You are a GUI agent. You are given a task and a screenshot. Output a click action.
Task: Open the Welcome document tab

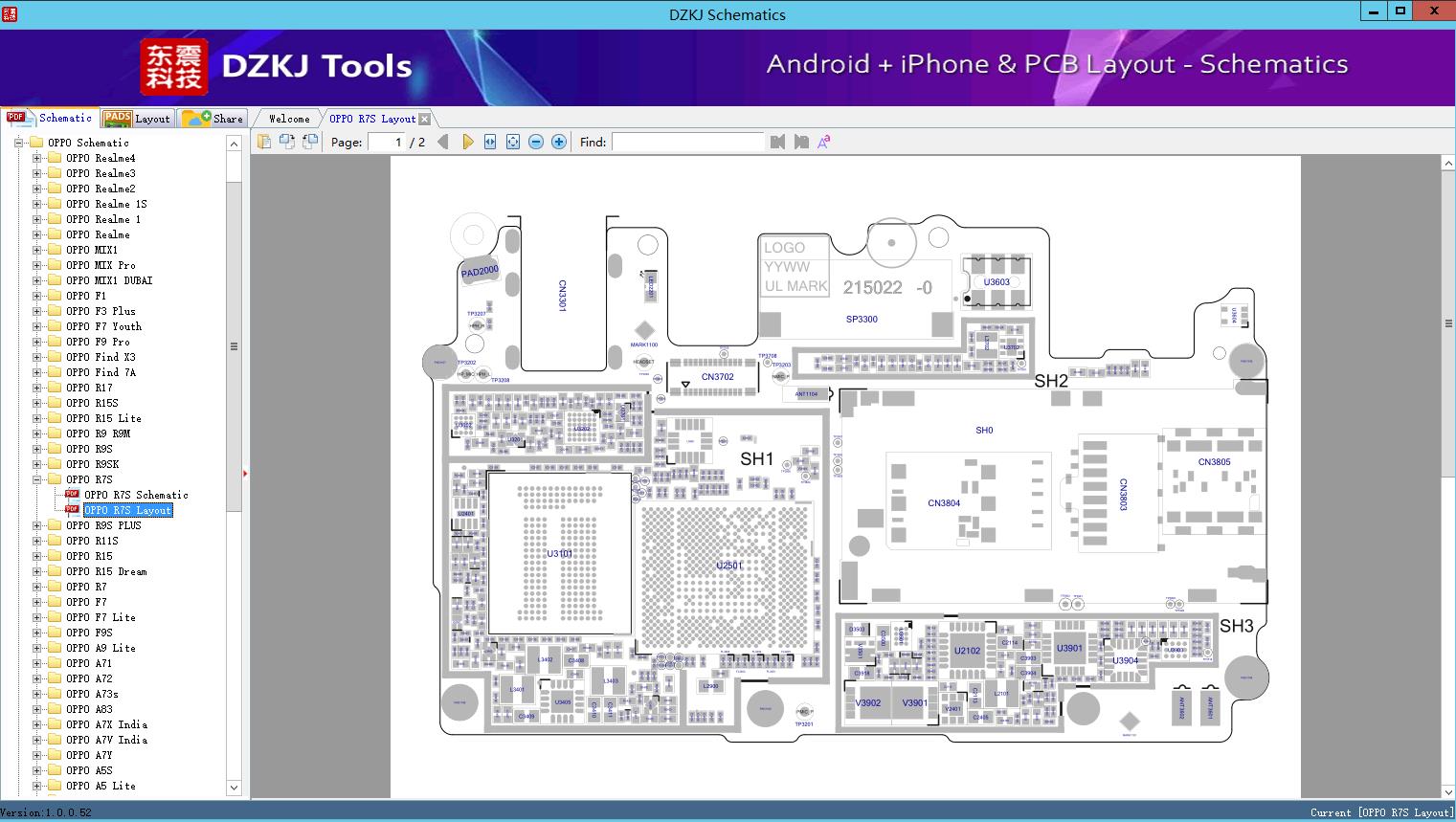289,119
